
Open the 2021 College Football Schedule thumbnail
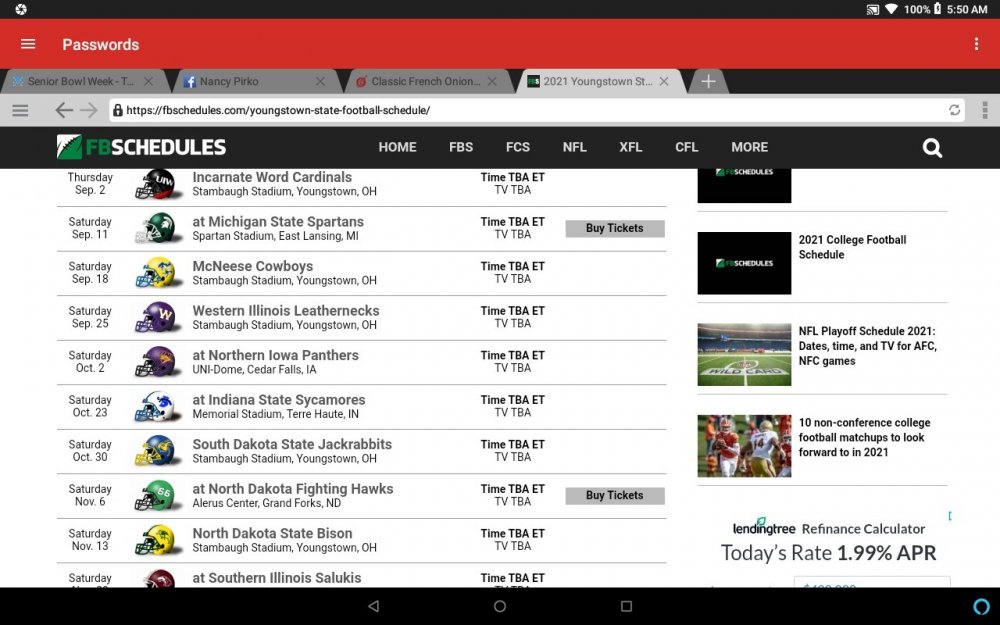pos(744,263)
